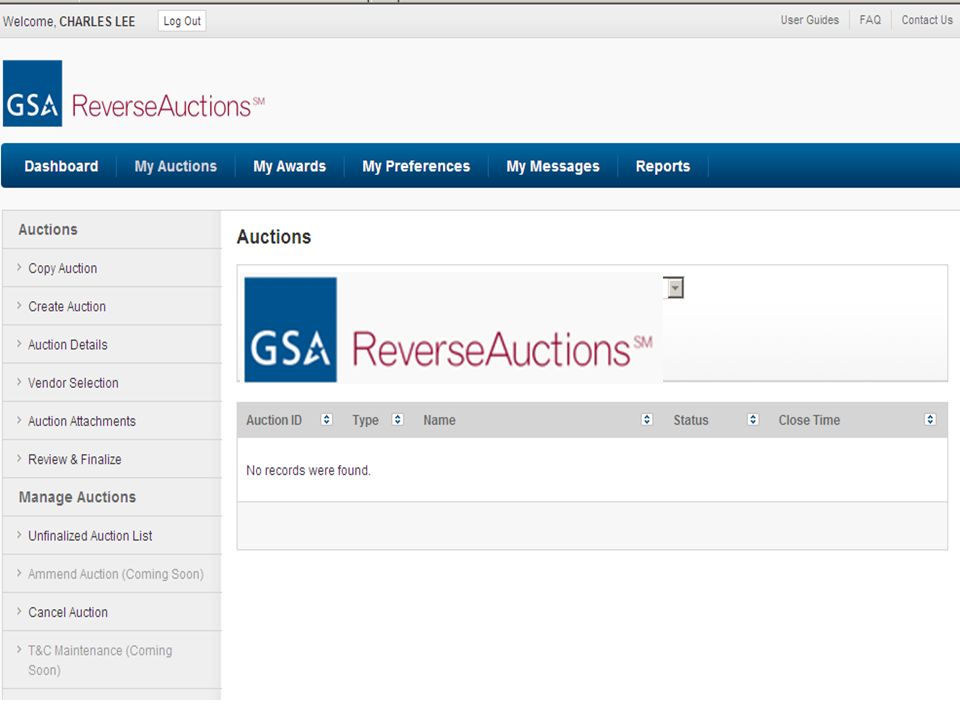Click the Name column header
The image size is (960, 720).
tap(439, 420)
